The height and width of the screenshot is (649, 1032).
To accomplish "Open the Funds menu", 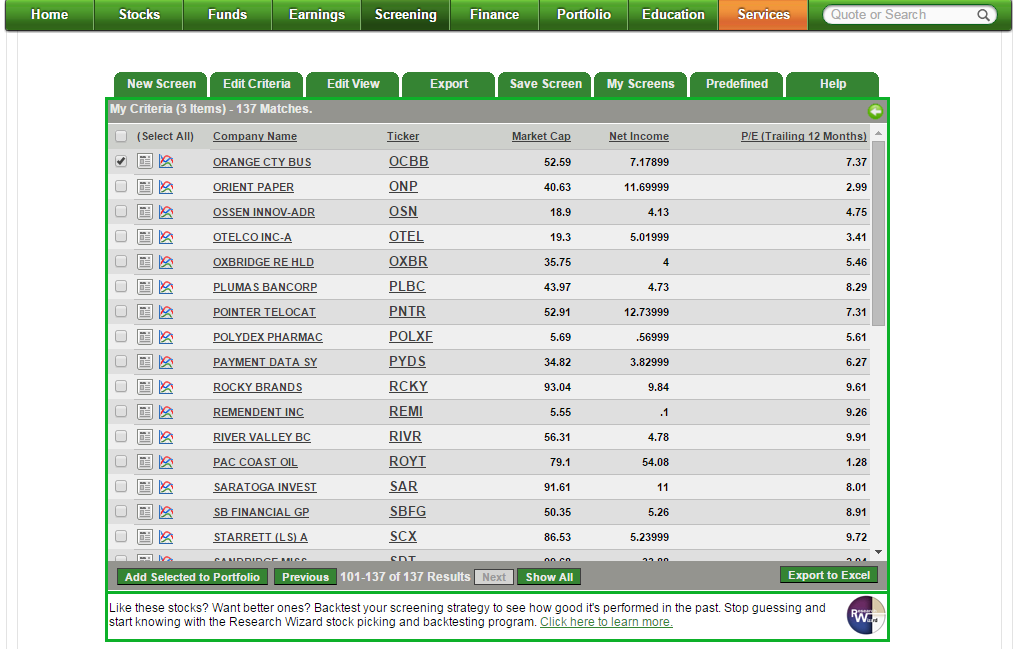I will 227,14.
